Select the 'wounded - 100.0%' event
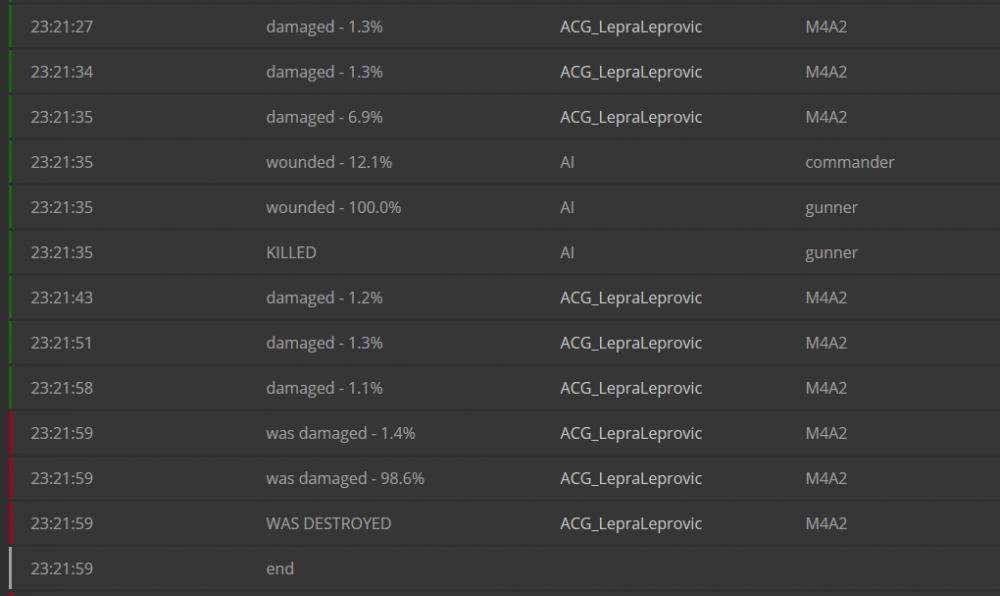The image size is (1000, 596). pos(332,207)
